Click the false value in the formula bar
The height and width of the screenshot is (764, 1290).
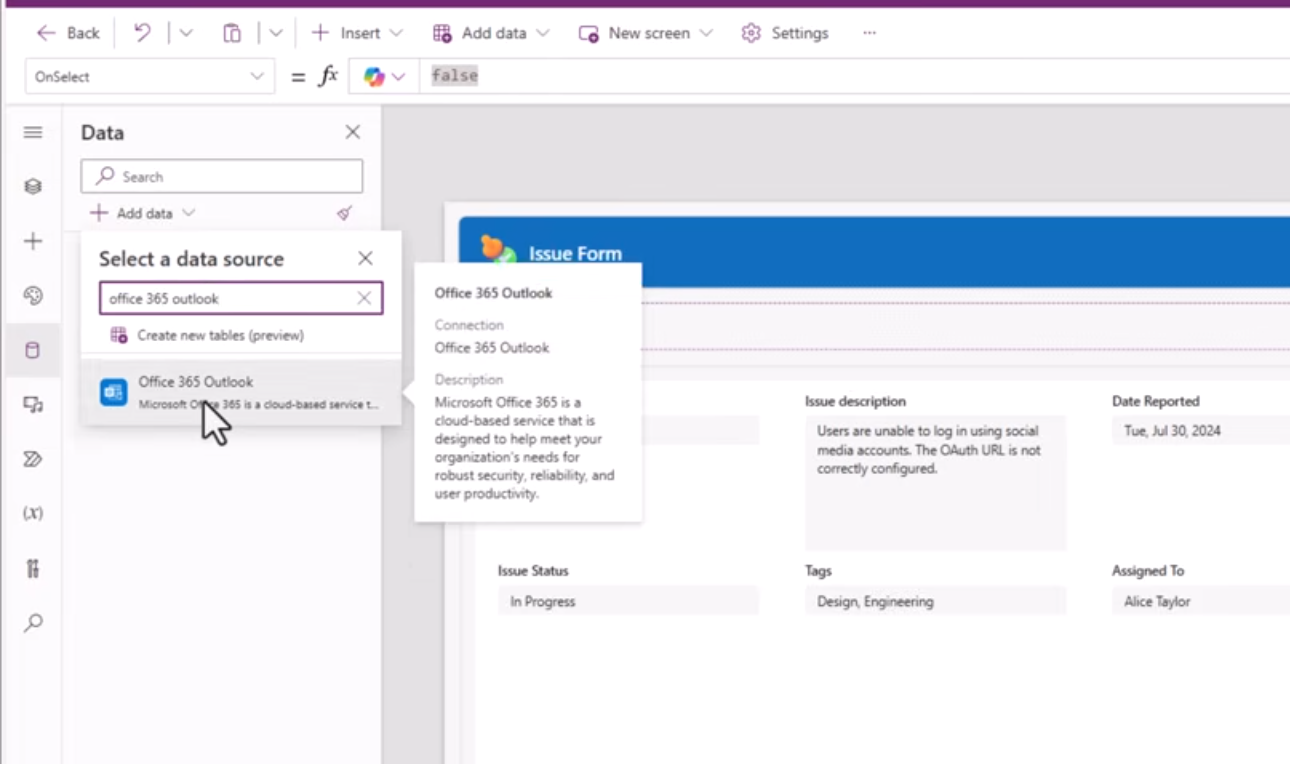tap(453, 75)
